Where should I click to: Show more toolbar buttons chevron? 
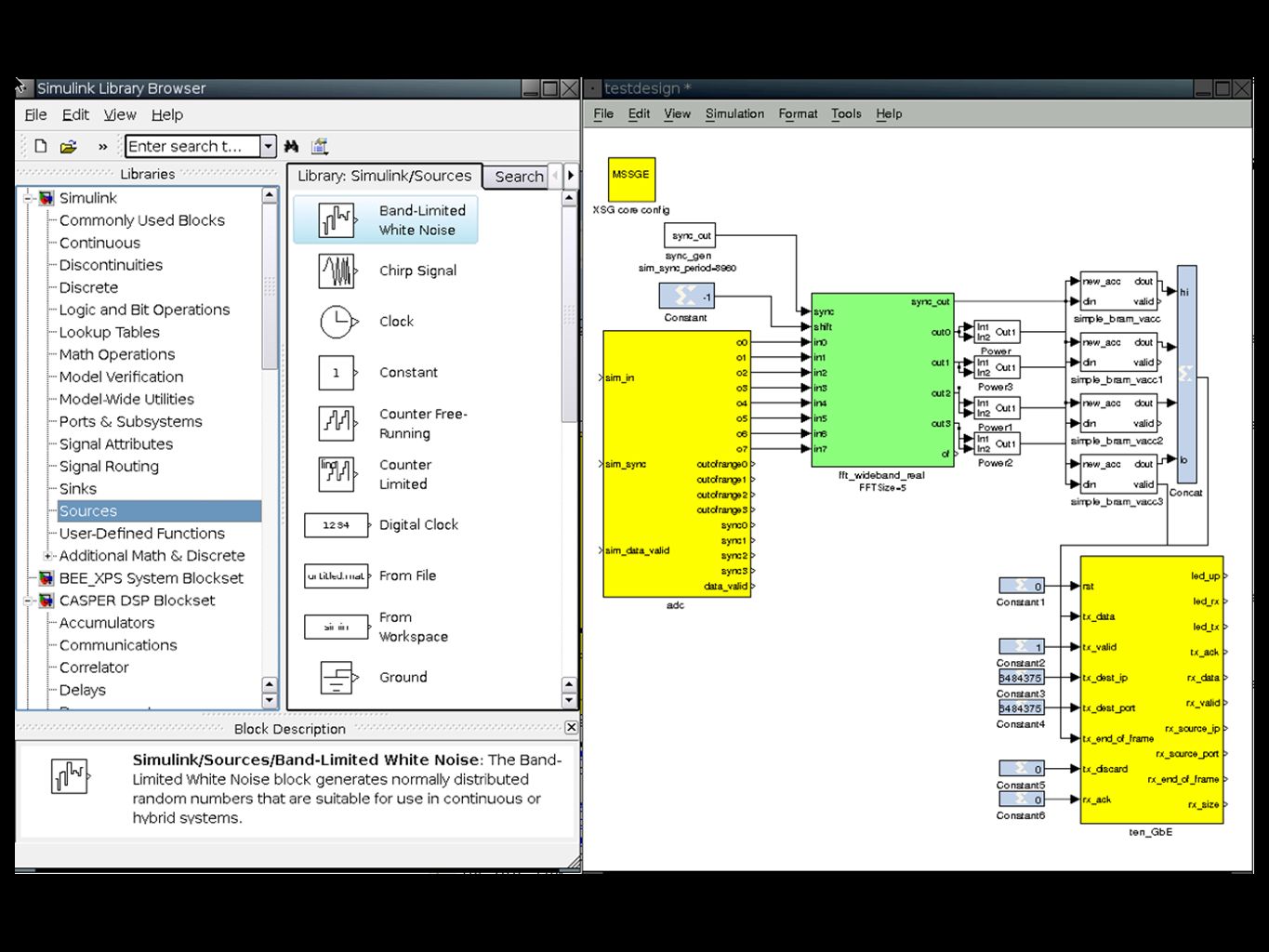point(102,147)
